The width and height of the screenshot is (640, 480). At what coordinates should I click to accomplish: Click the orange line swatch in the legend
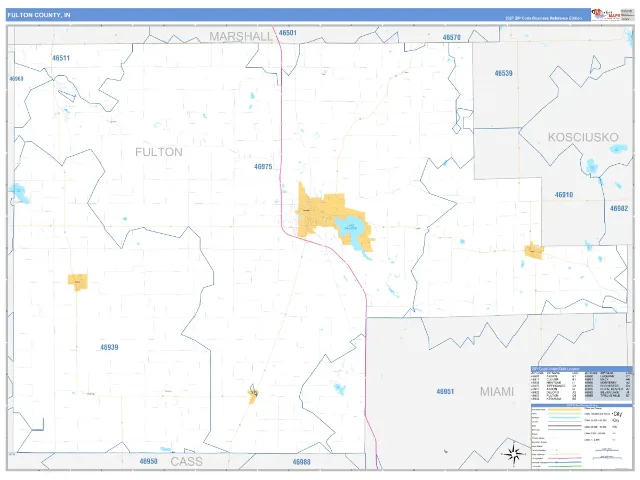pos(564,409)
